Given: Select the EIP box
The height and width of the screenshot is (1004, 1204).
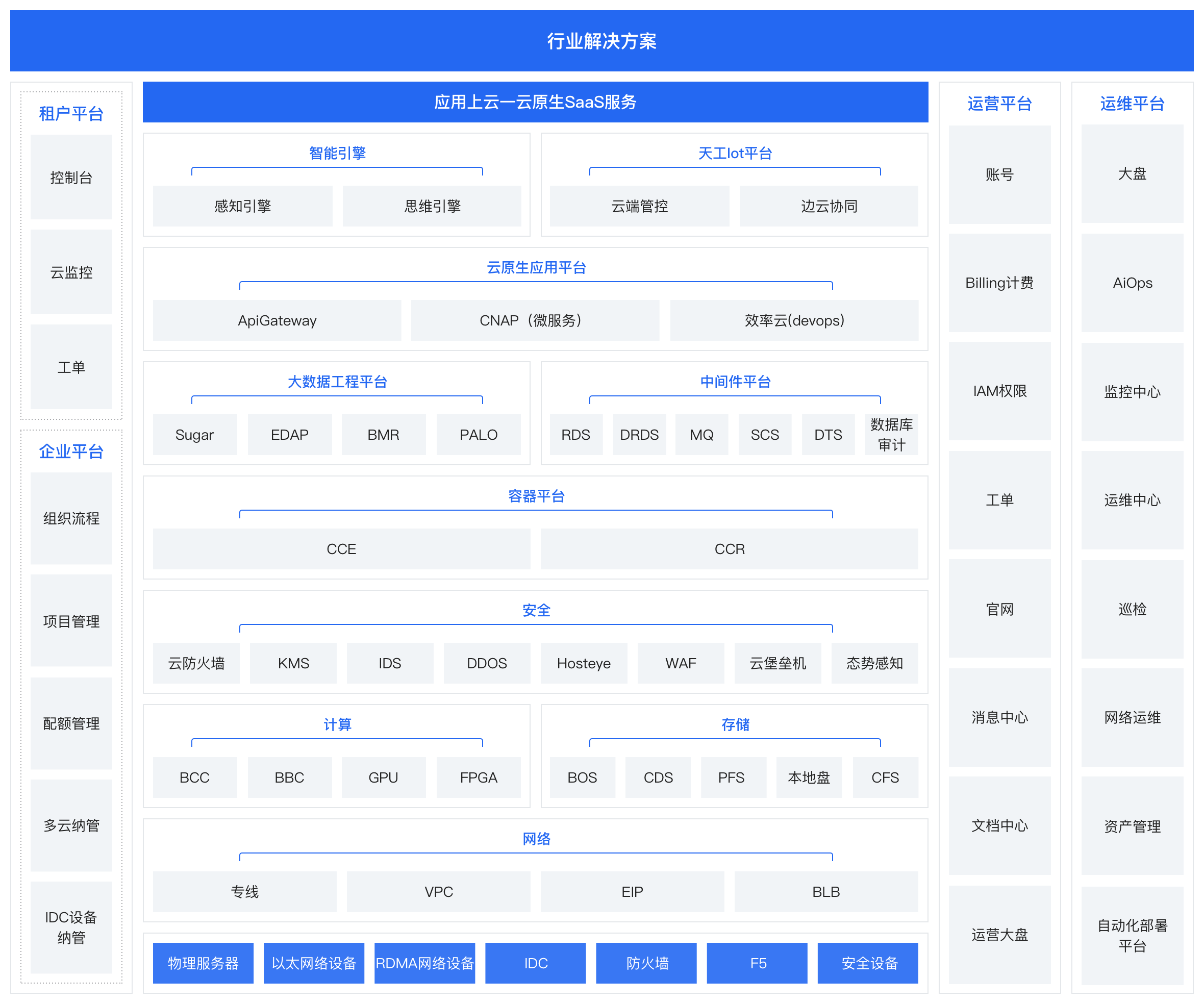Looking at the screenshot, I should (633, 892).
